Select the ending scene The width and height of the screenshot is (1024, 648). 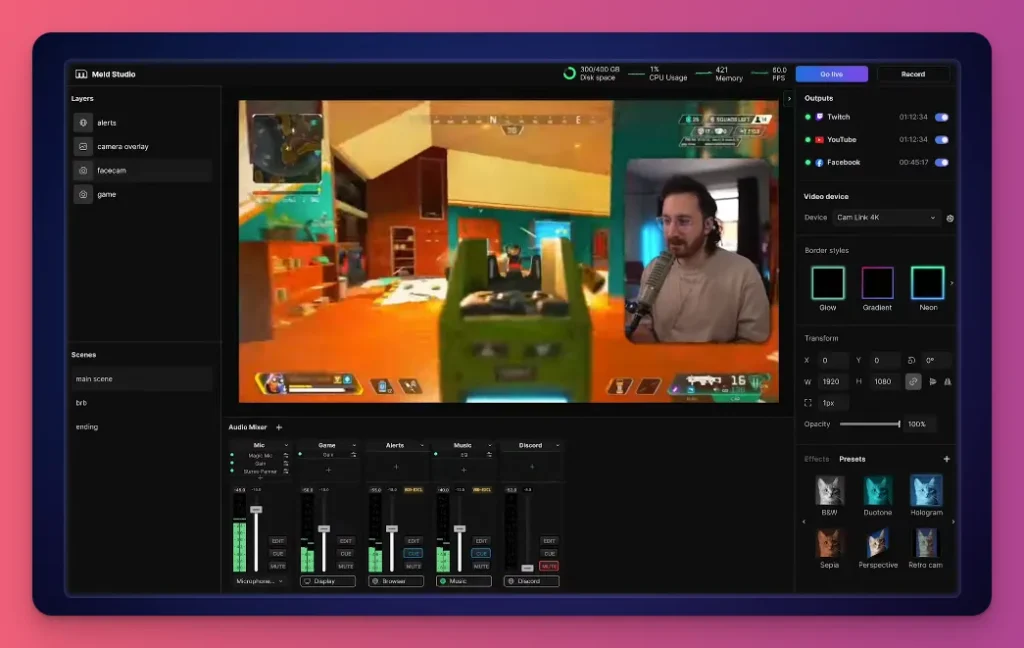click(142, 427)
